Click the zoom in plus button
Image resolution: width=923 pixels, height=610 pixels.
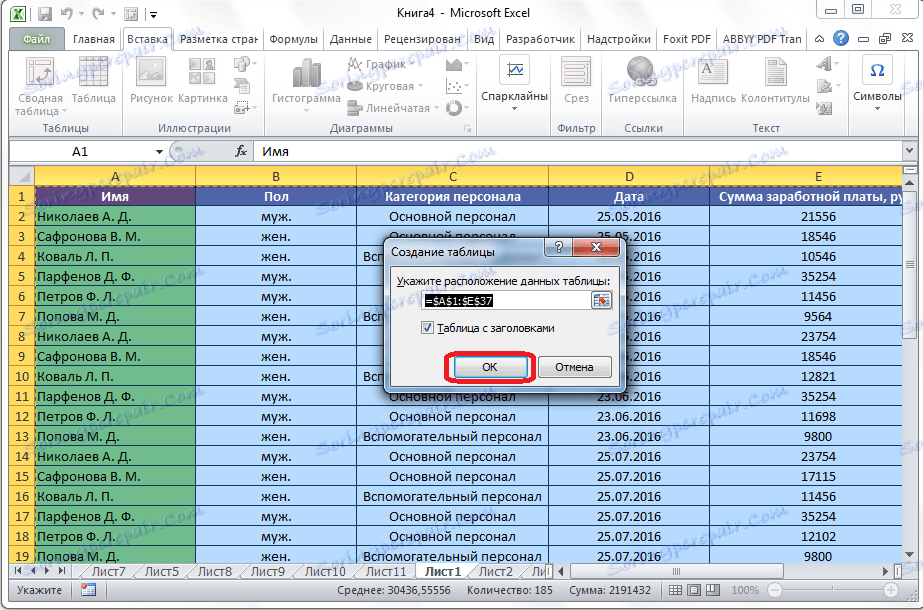click(891, 589)
